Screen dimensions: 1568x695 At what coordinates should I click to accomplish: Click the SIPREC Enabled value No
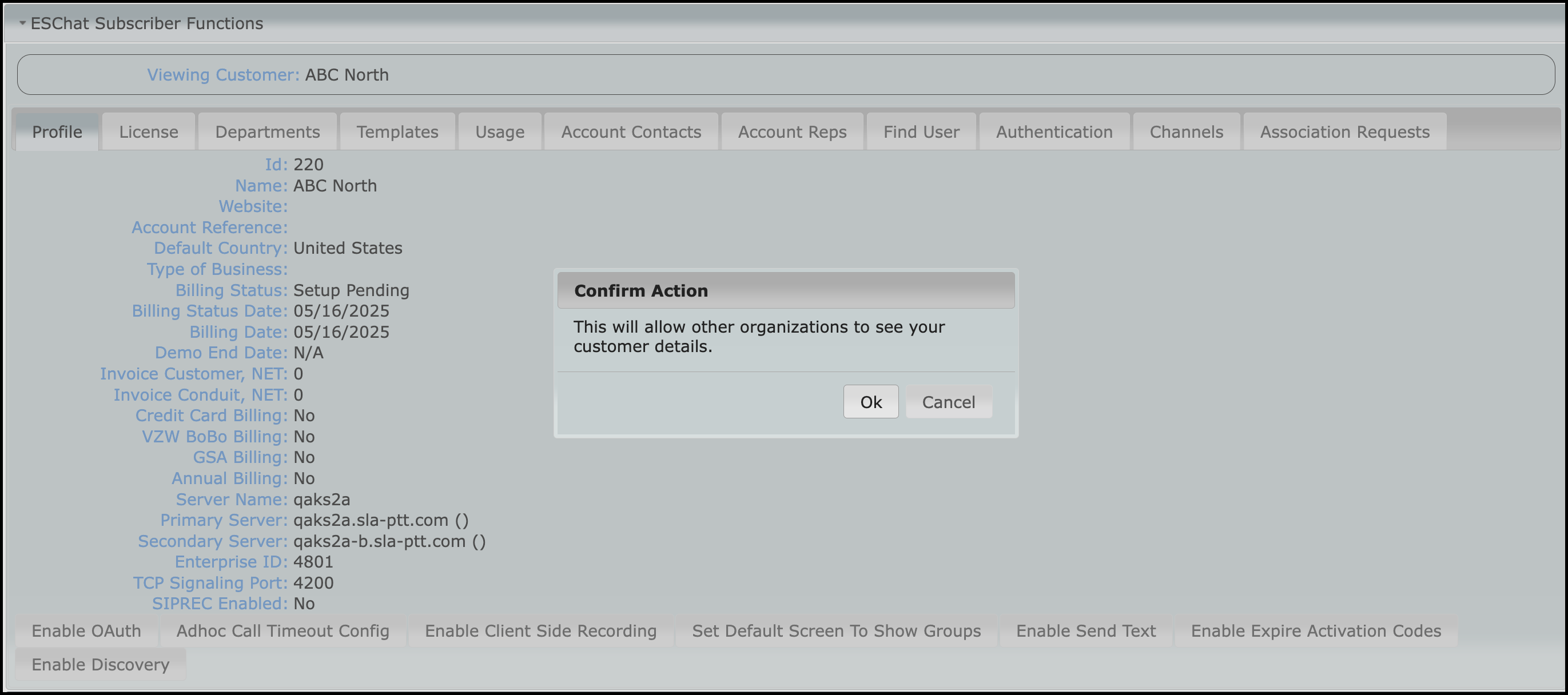(x=304, y=604)
